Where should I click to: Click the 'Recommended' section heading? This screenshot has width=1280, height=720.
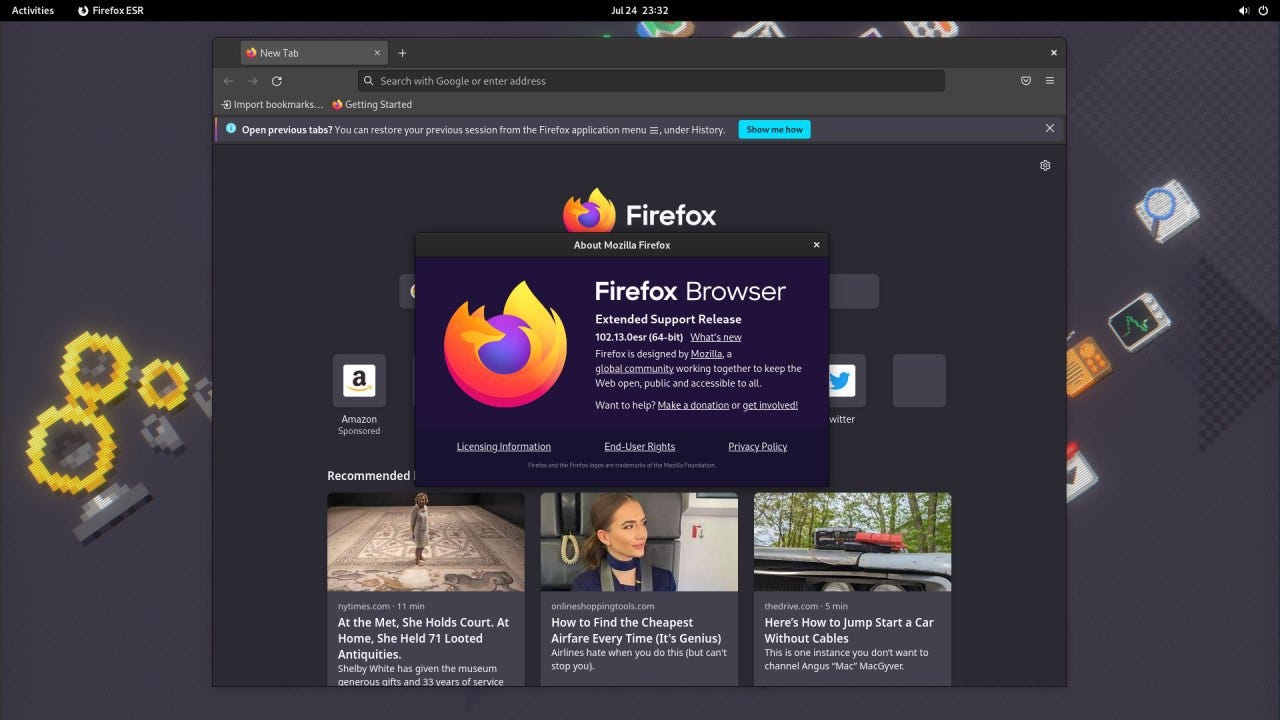click(x=369, y=476)
